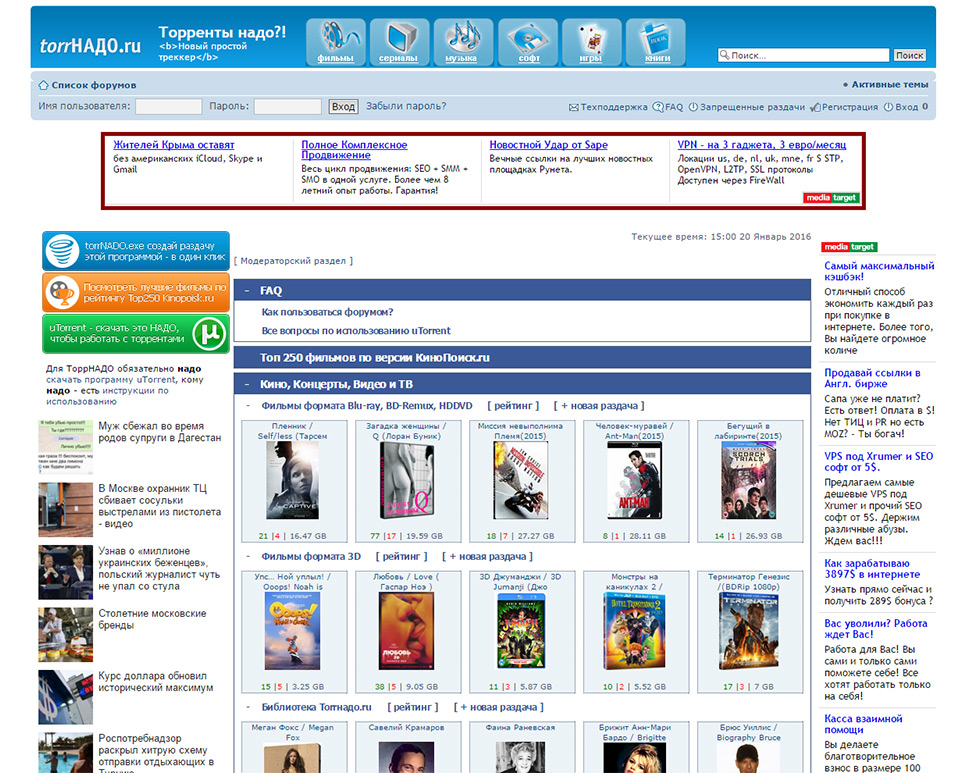Open the Упс... Ной уплыл! poster
Screen dimensions: 958x773
[x=292, y=631]
